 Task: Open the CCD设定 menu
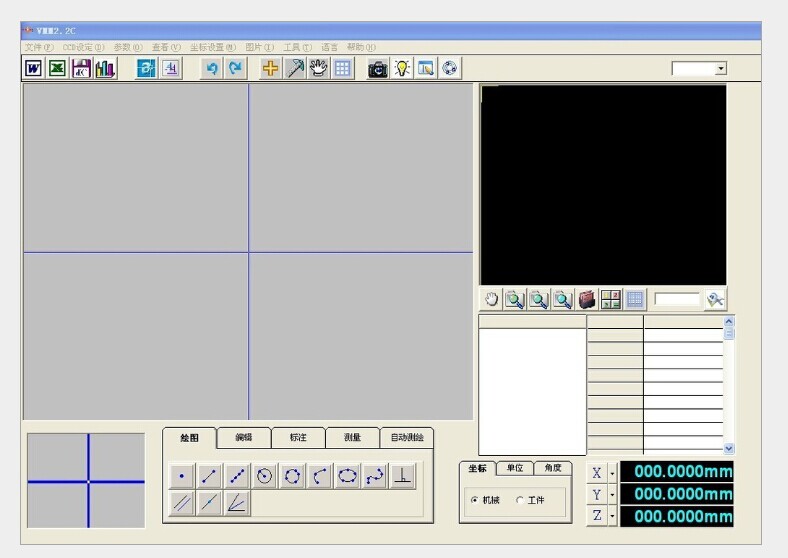(x=83, y=47)
